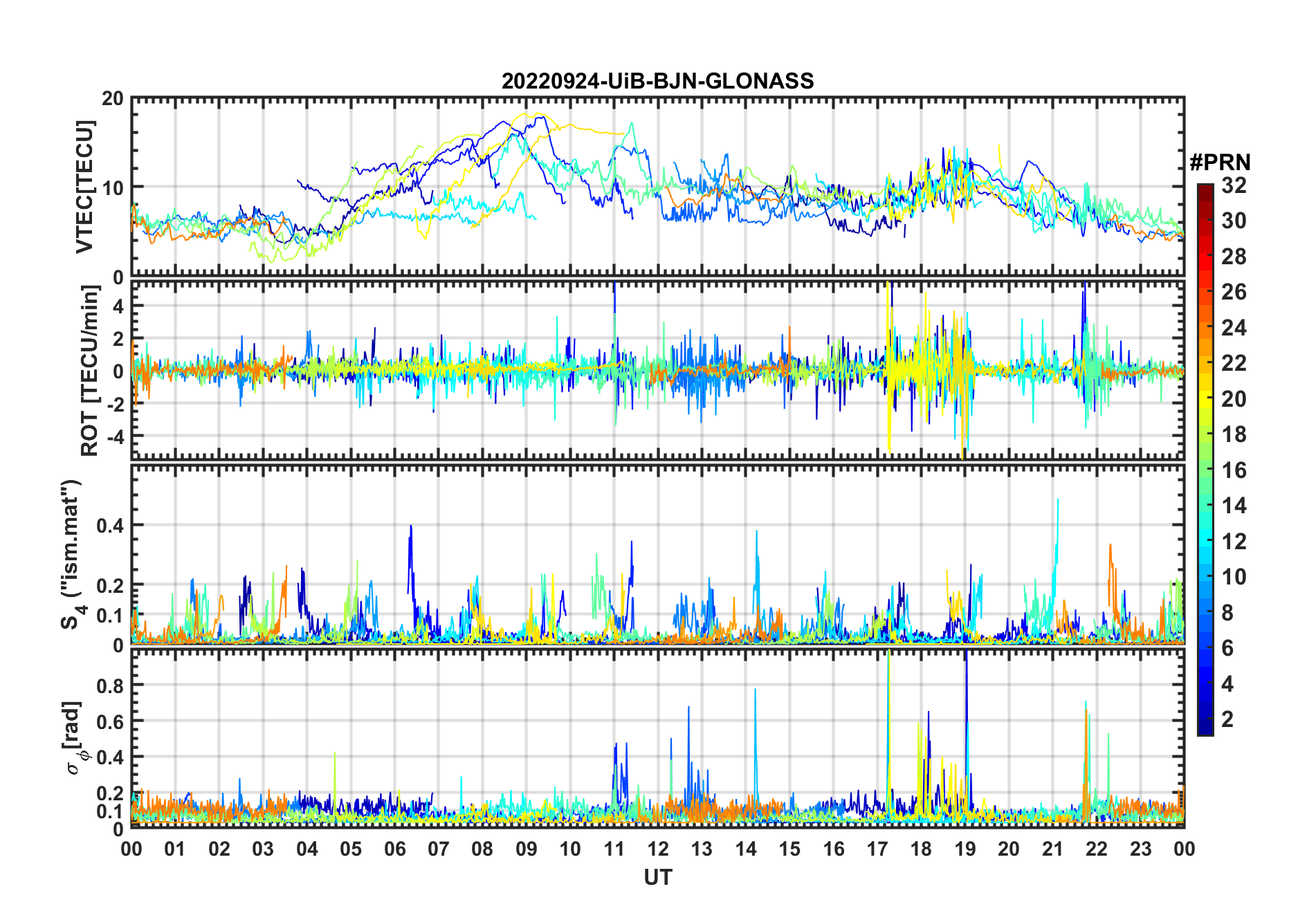Click colorbar tick label 16
The image size is (1316, 920).
click(x=1234, y=470)
